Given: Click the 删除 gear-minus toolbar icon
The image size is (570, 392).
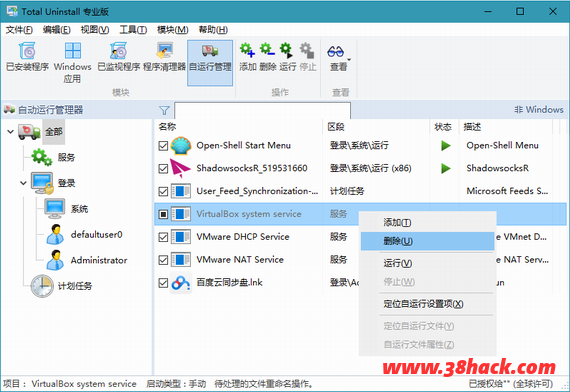Looking at the screenshot, I should 268,50.
